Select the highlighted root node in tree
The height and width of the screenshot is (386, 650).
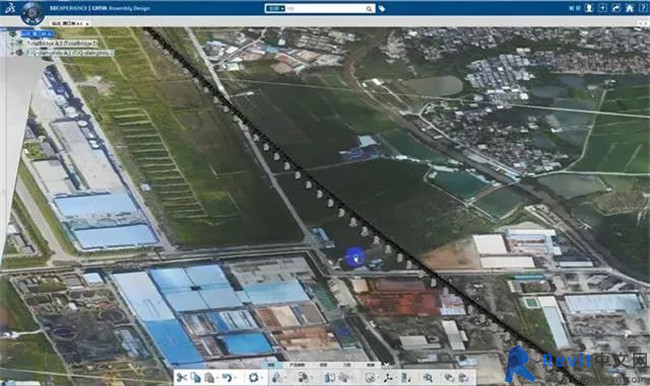(x=37, y=34)
